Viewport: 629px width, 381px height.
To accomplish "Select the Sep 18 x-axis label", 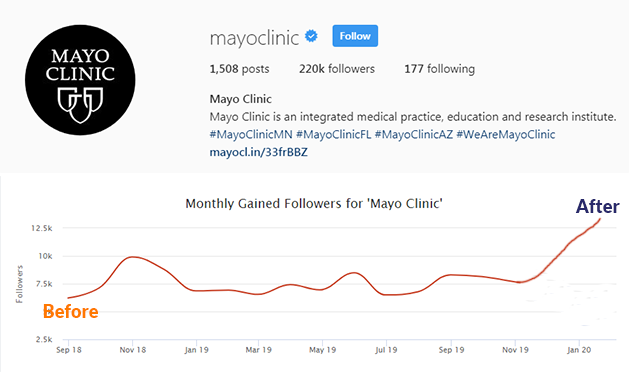I will 69,350.
